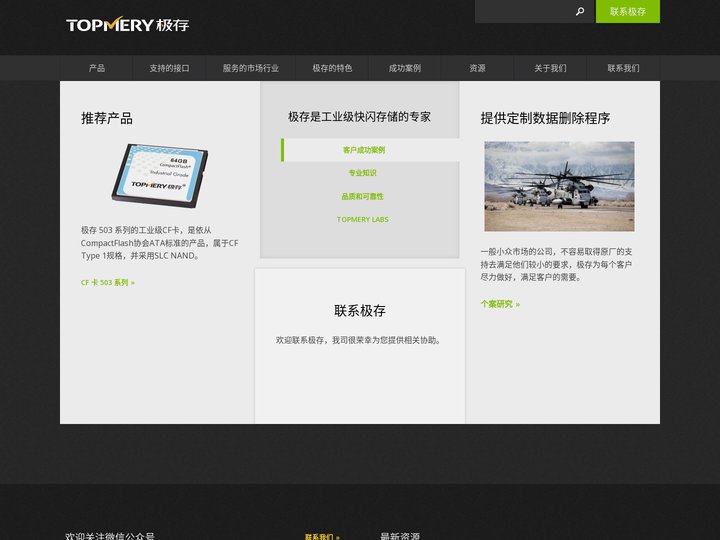This screenshot has height=540, width=720.
Task: Click the 一般小众市场的公司 paragraph text
Action: (x=556, y=264)
